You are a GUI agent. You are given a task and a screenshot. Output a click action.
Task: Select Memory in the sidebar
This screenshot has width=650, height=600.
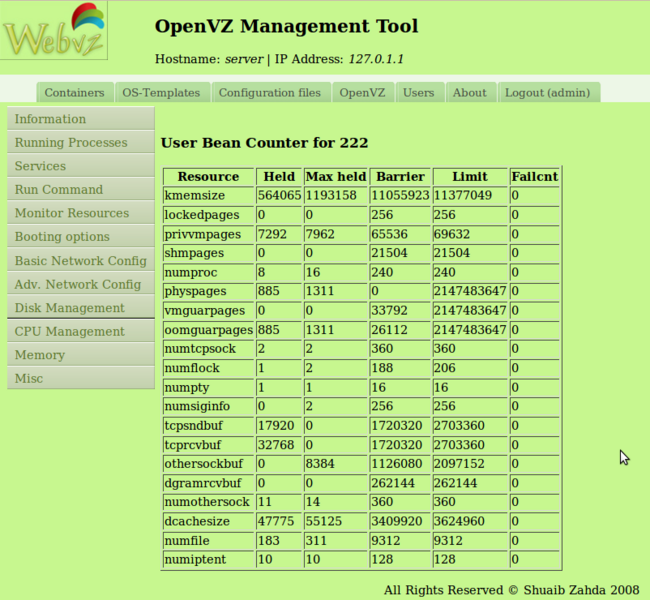click(81, 355)
